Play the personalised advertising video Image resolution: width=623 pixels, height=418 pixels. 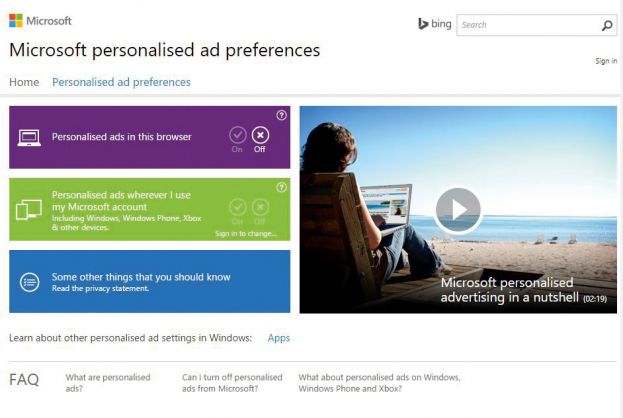(457, 209)
